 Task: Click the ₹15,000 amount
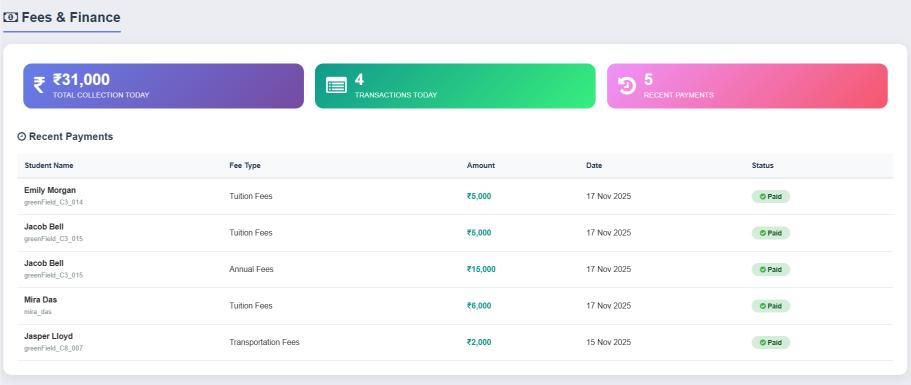481,269
